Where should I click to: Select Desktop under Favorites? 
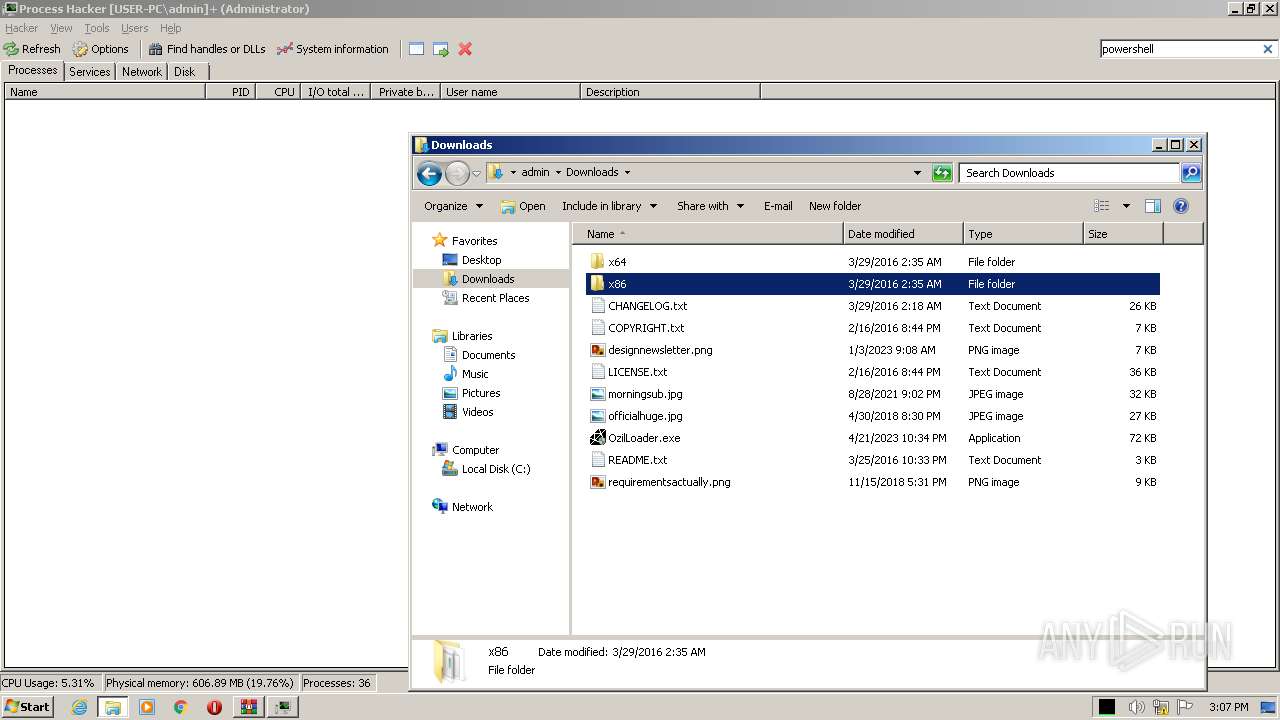(481, 260)
